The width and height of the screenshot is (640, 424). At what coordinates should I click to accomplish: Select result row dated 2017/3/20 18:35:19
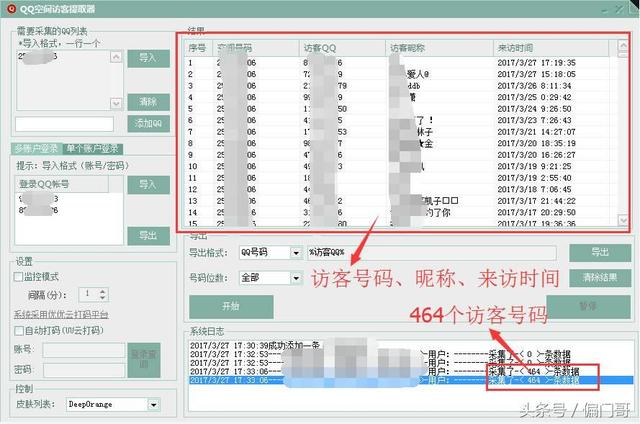point(400,143)
